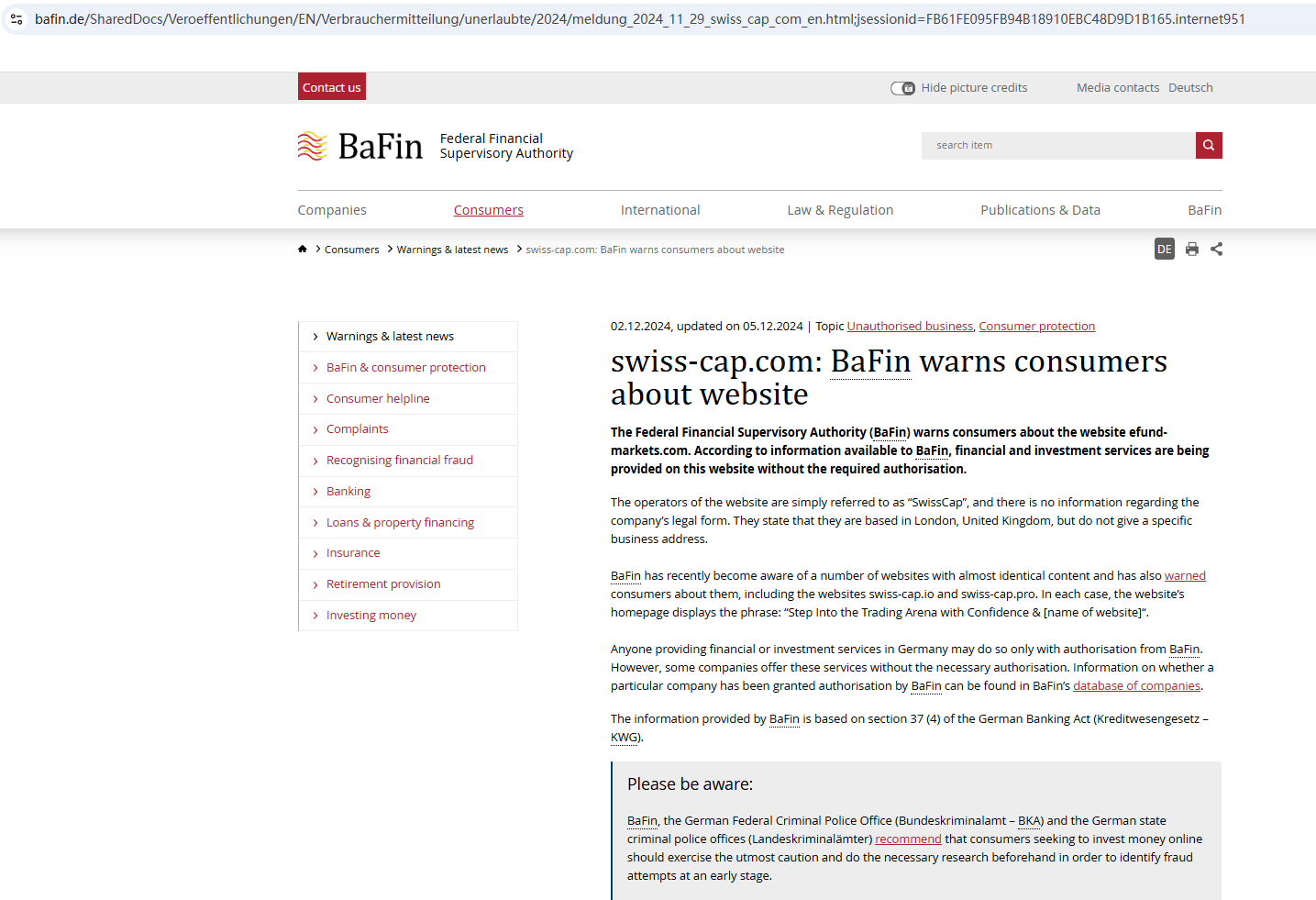Open Retirement provision sidebar item
The image size is (1316, 900).
click(x=383, y=584)
